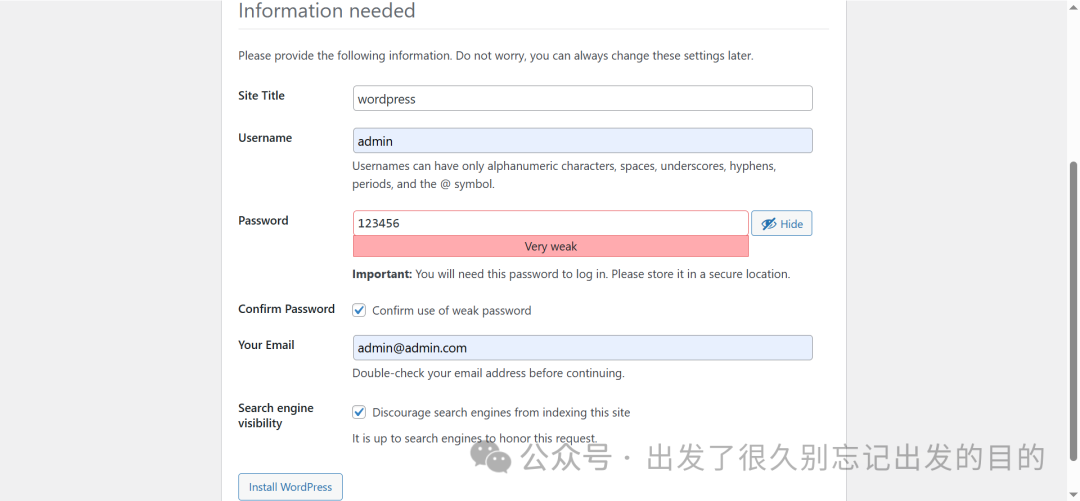Click the Discourage search engines from indexing text
The height and width of the screenshot is (501, 1080).
pyautogui.click(x=501, y=412)
